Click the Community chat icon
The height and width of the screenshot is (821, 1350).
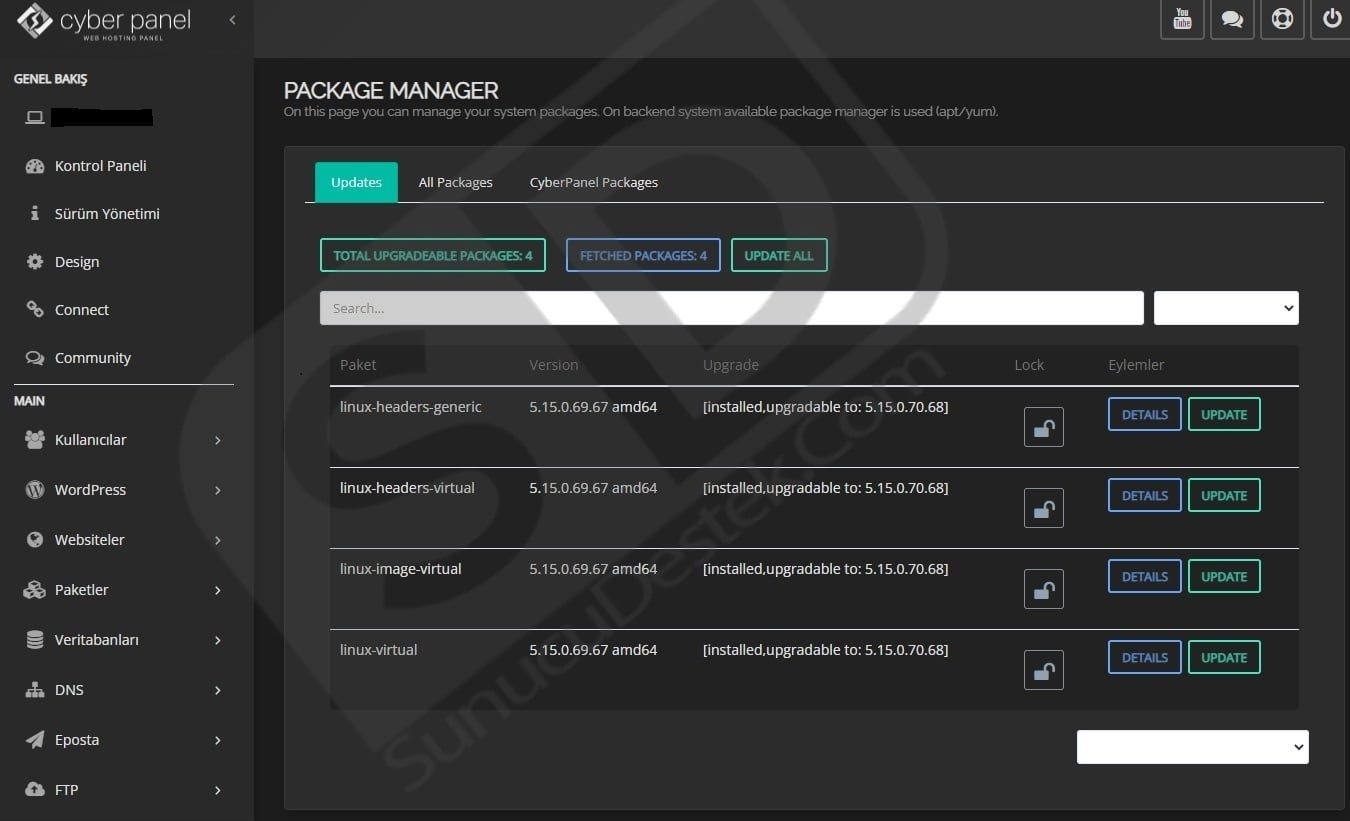(x=35, y=358)
